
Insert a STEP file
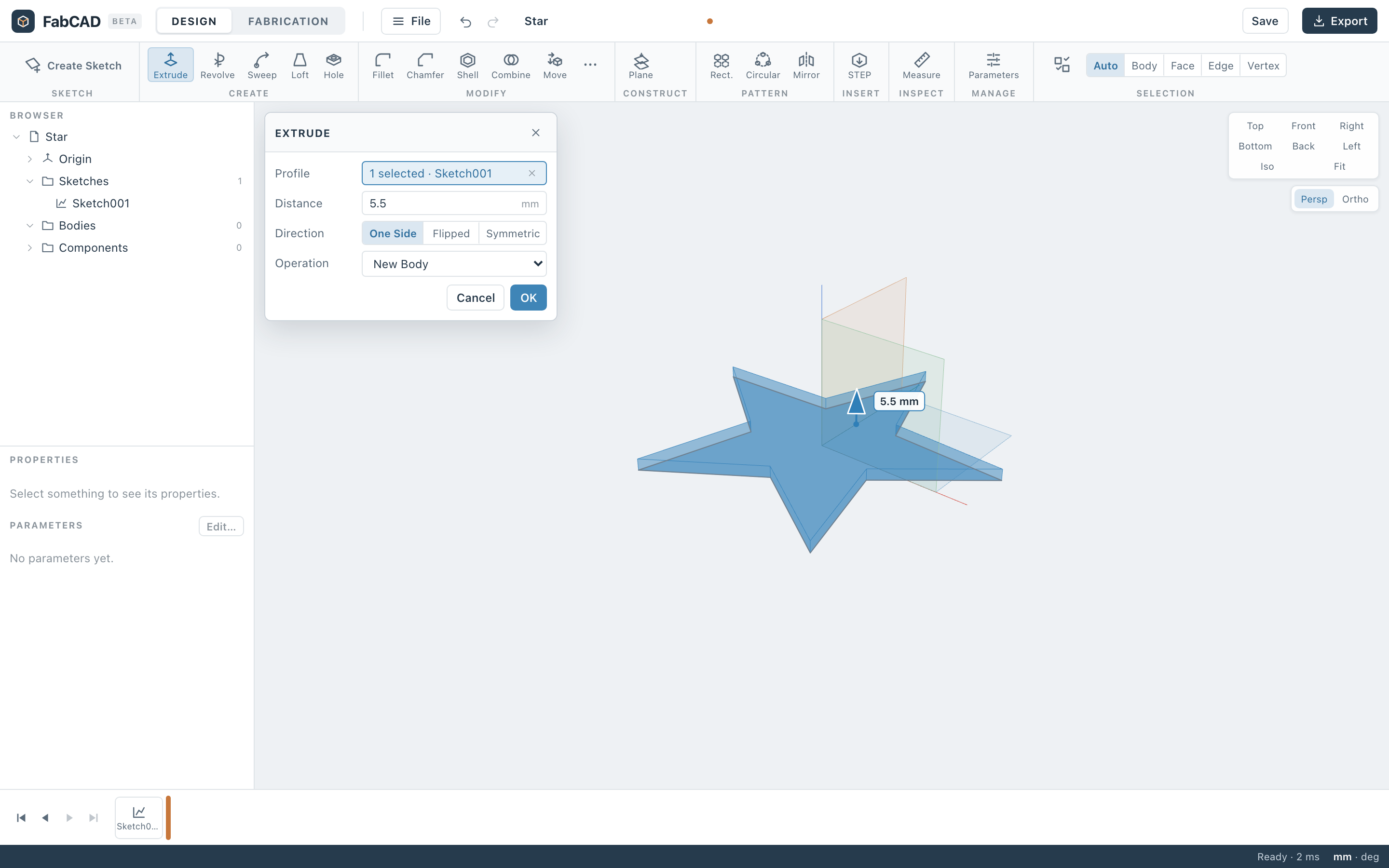[859, 66]
